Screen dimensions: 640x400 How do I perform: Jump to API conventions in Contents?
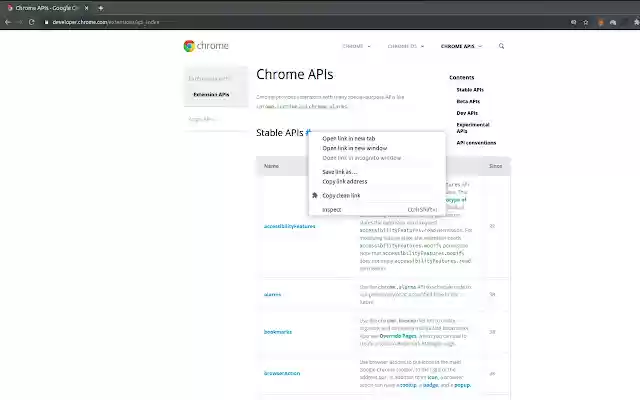(476, 143)
